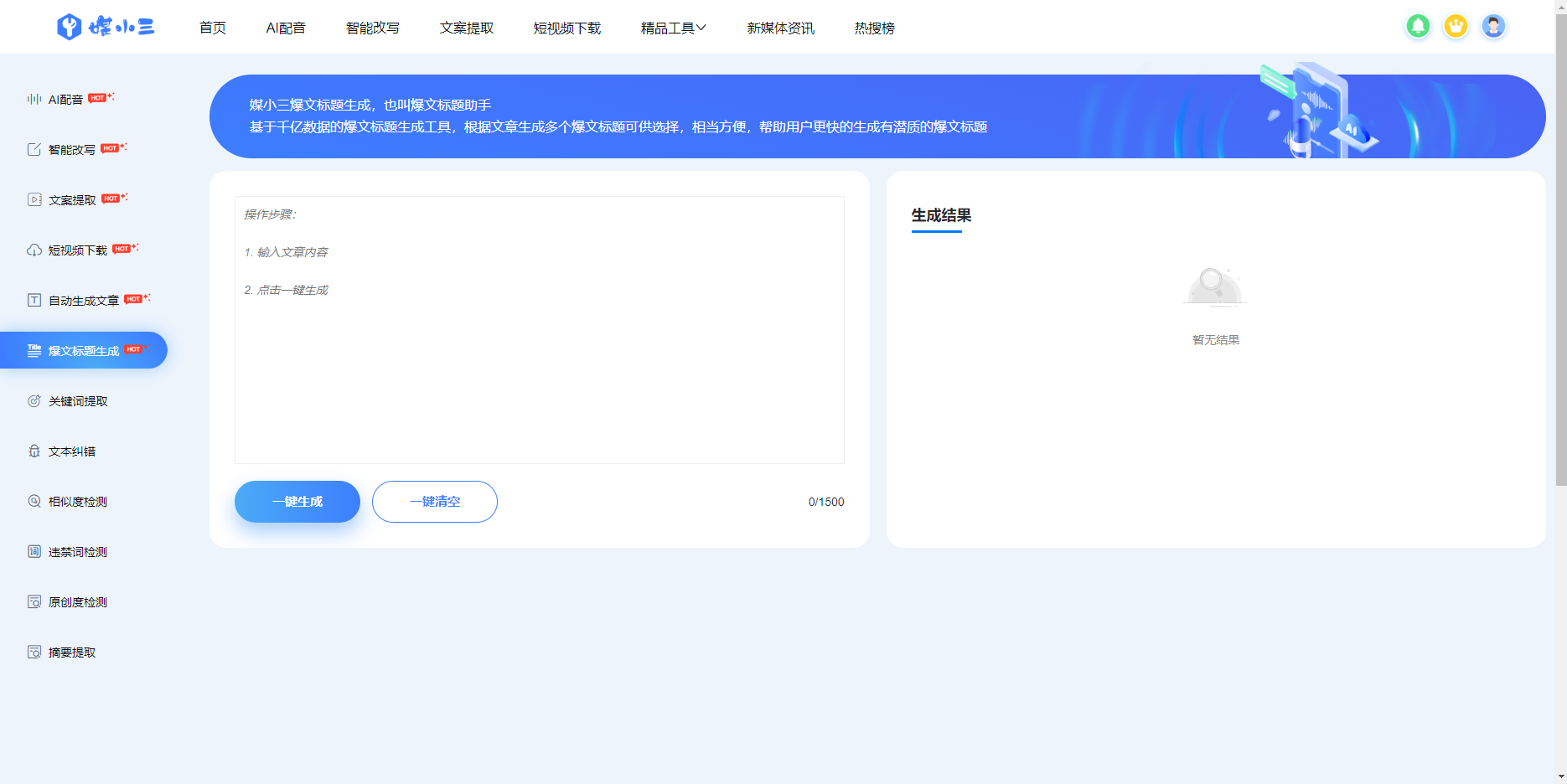
Task: Click the 0/1500 character counter
Action: pyautogui.click(x=826, y=502)
